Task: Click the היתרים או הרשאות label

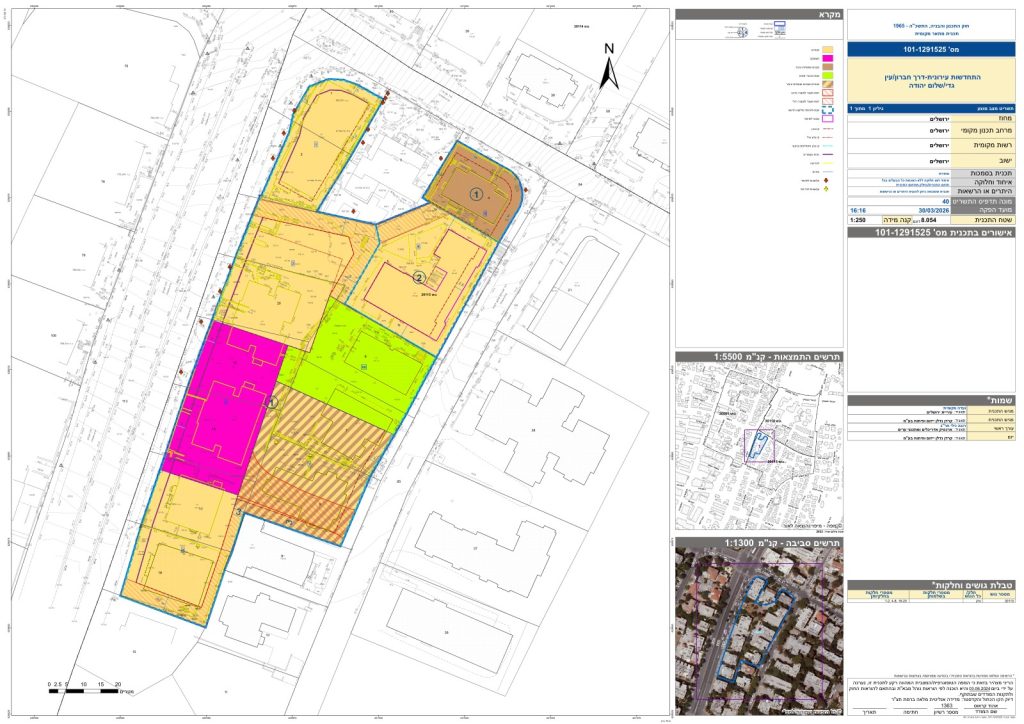Action: 985,191
